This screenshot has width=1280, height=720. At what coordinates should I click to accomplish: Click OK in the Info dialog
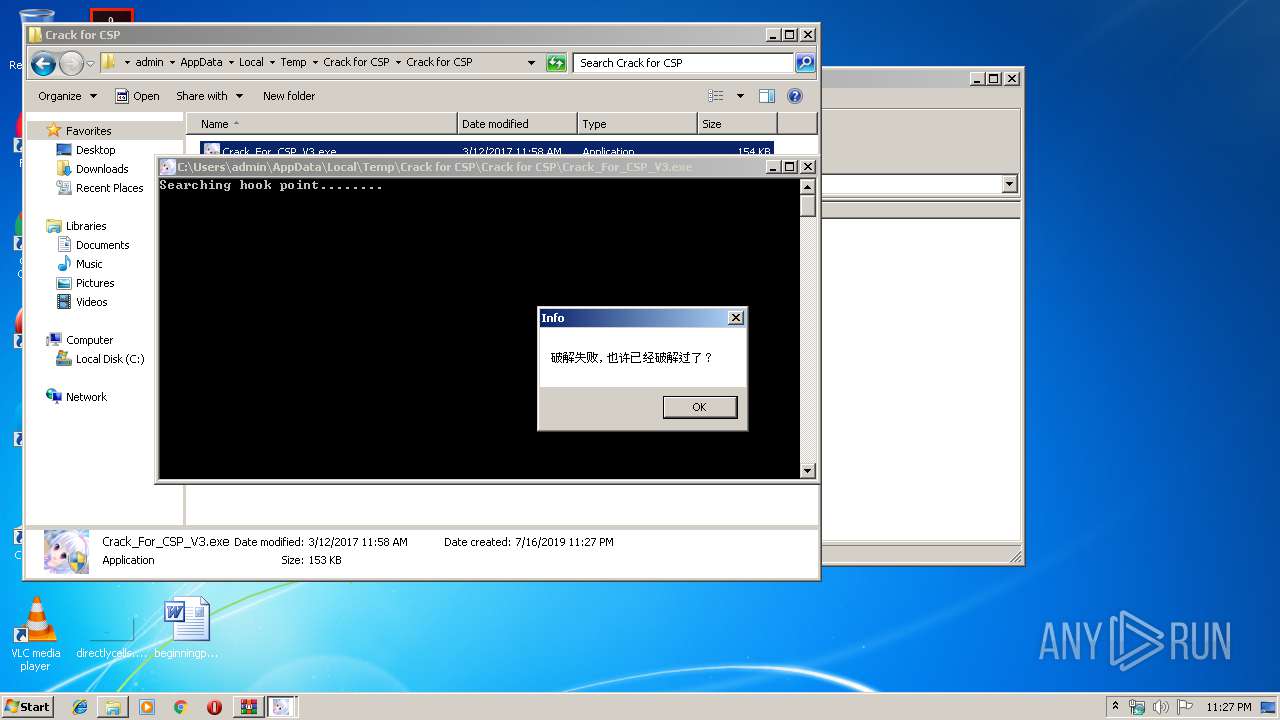699,407
